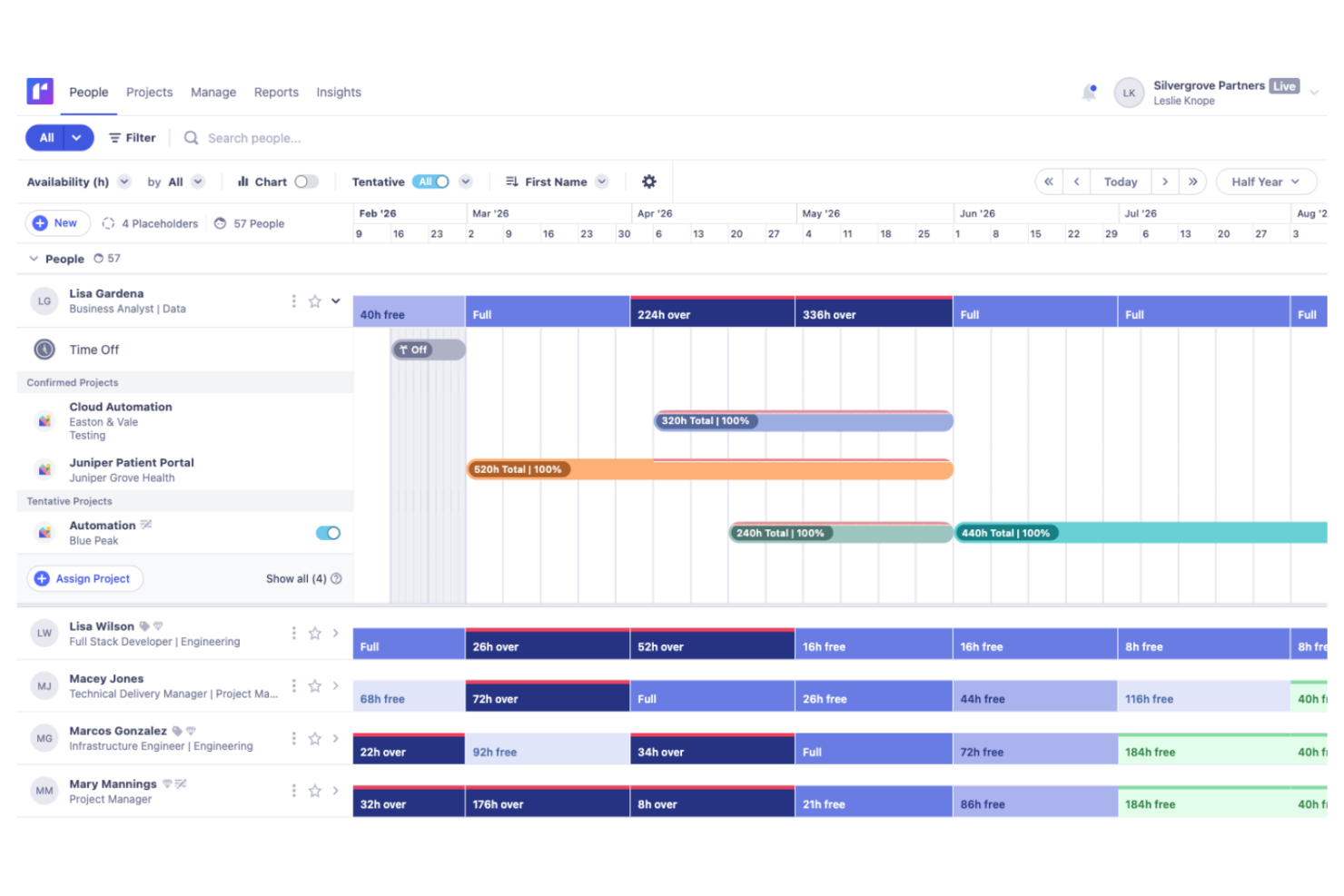Click the help icon beside Show all
1344x896 pixels.
(x=336, y=578)
